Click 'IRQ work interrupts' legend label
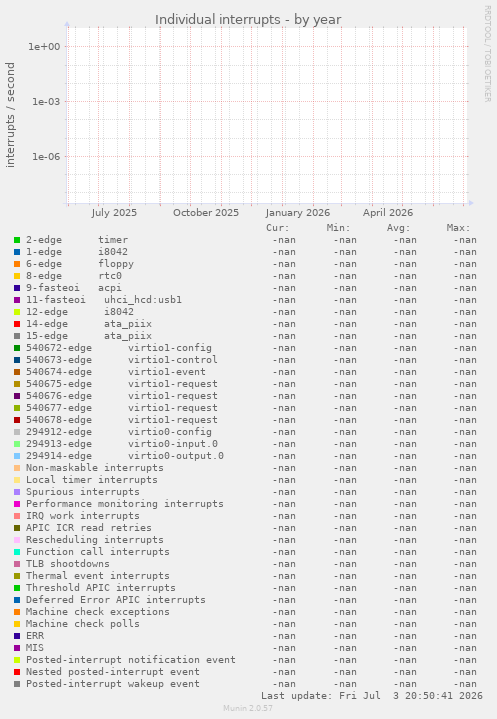Viewport: 497px width, 719px height. tap(83, 516)
